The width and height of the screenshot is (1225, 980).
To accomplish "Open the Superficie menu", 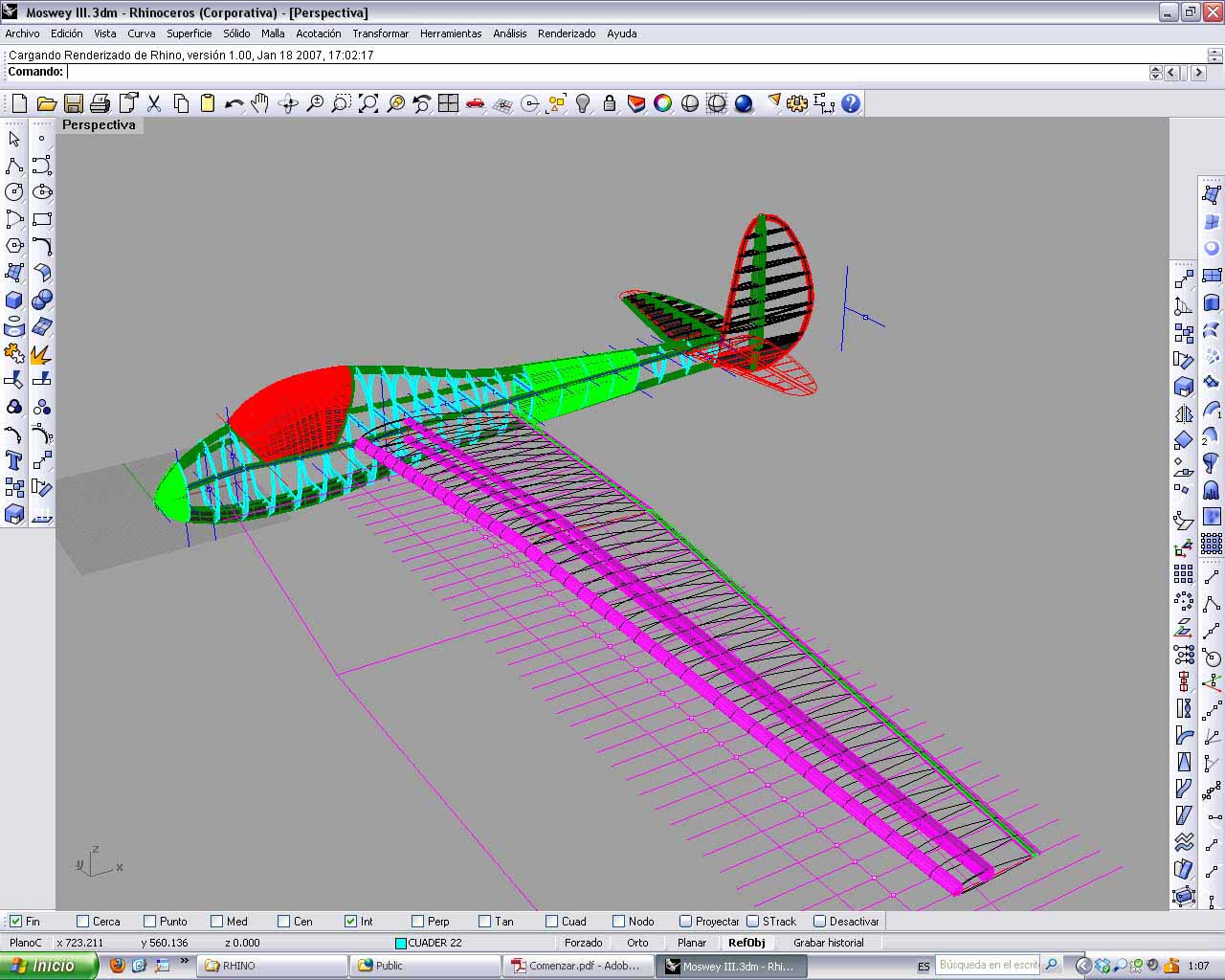I will point(189,33).
